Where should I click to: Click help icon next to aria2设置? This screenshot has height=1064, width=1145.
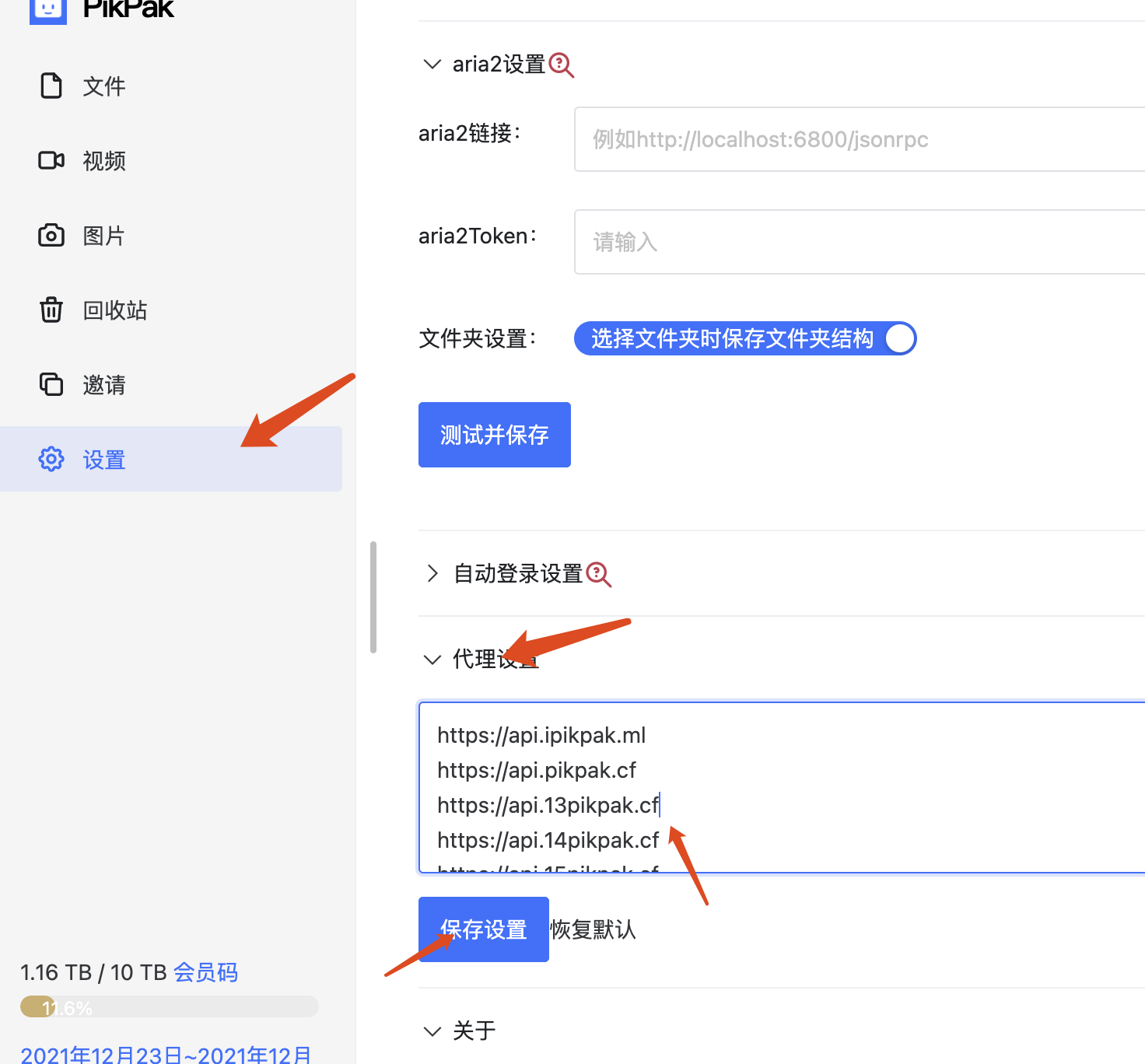click(562, 65)
